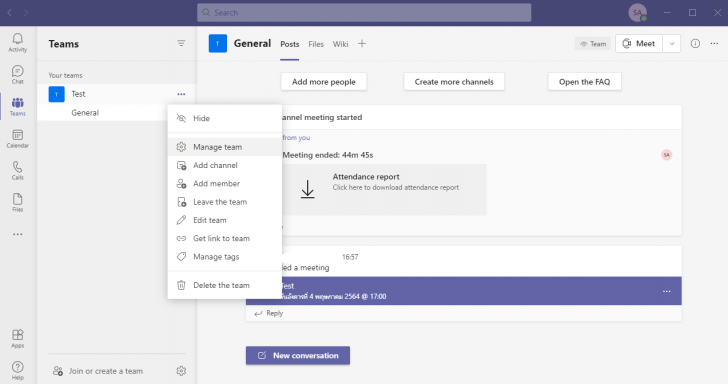
Task: Choose Get link to team
Action: [x=225, y=238]
